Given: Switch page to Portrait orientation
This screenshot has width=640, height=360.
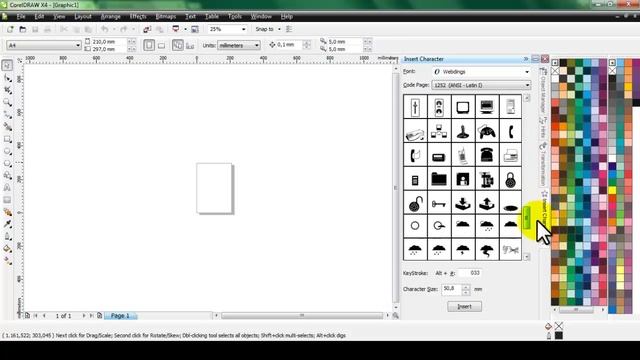Looking at the screenshot, I should [x=149, y=45].
